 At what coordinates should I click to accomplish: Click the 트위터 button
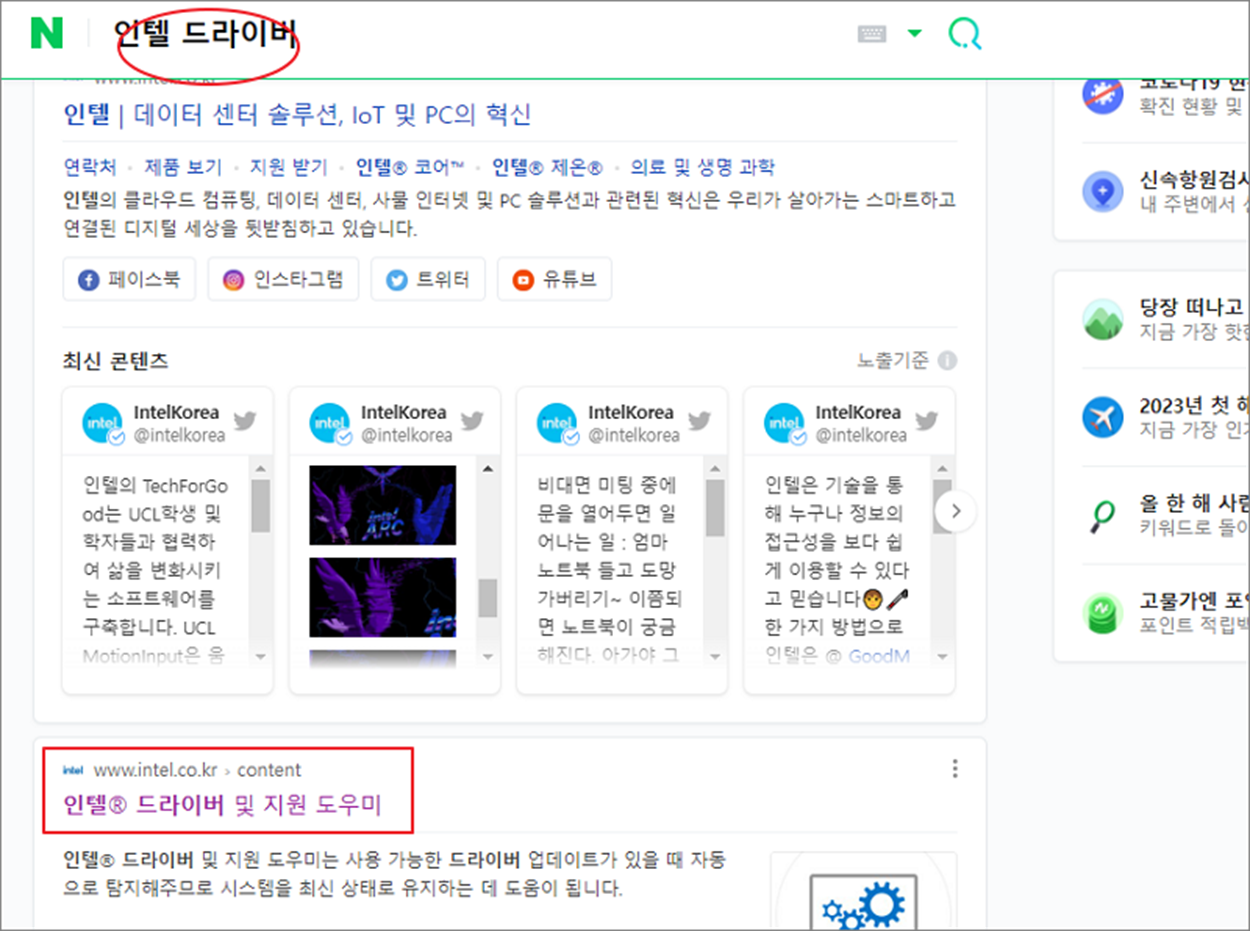pyautogui.click(x=428, y=279)
